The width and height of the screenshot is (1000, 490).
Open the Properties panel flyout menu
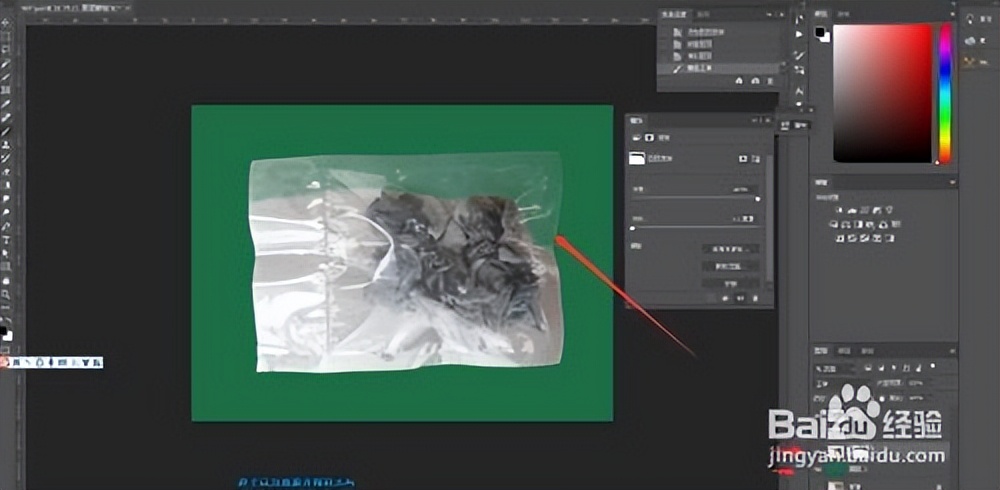pyautogui.click(x=768, y=120)
